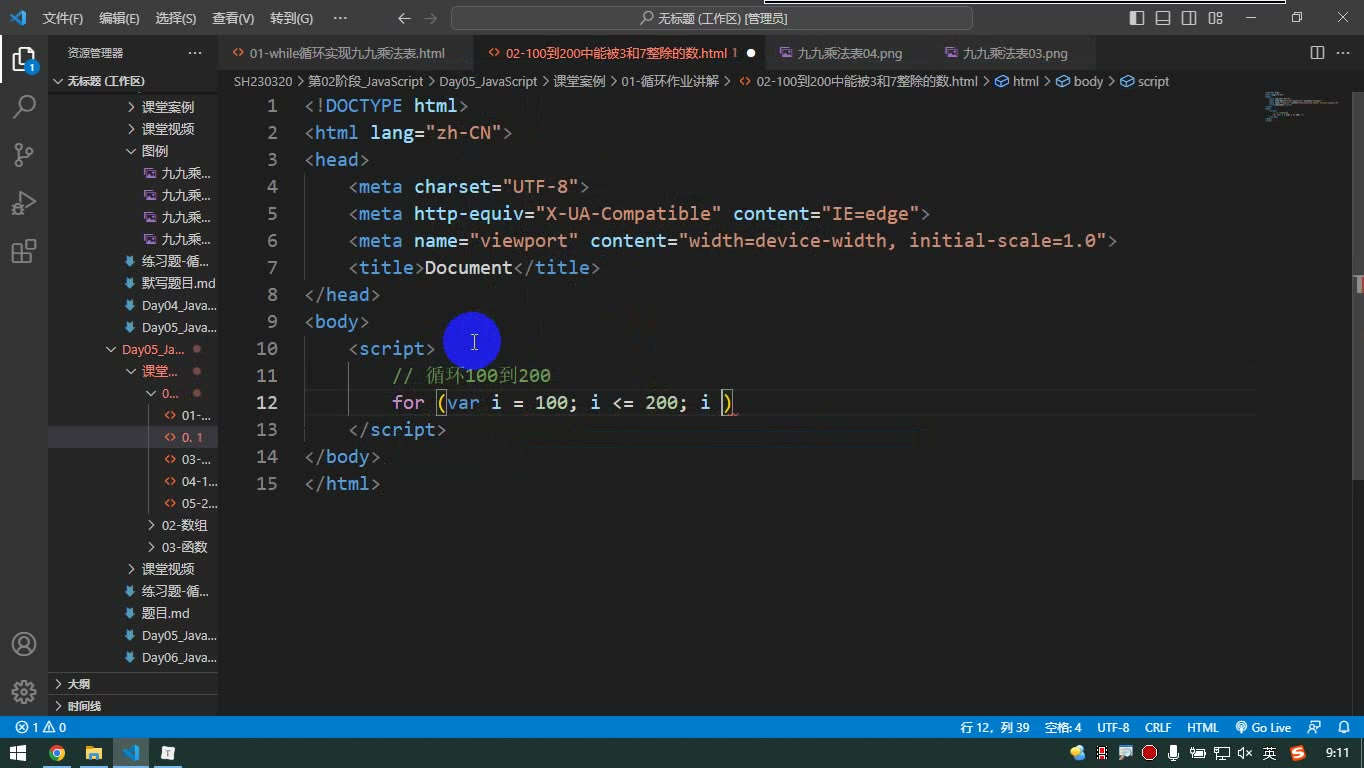Image resolution: width=1364 pixels, height=768 pixels.
Task: Expand the 大纲 outline section
Action: coord(133,684)
